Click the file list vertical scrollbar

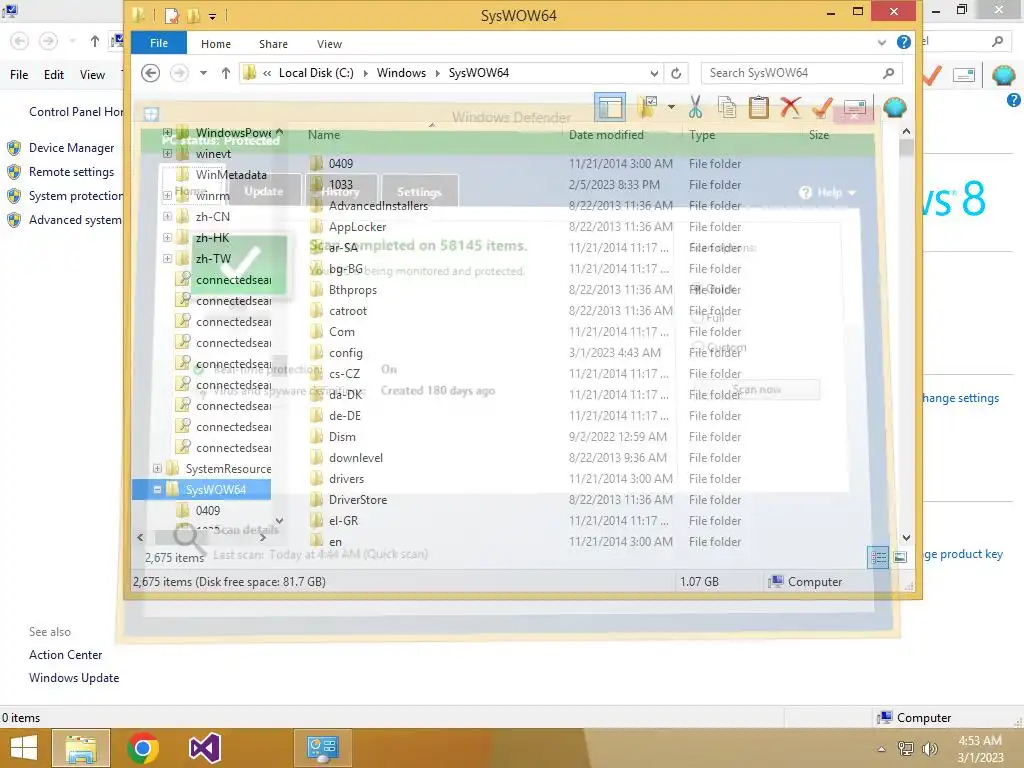pos(906,334)
